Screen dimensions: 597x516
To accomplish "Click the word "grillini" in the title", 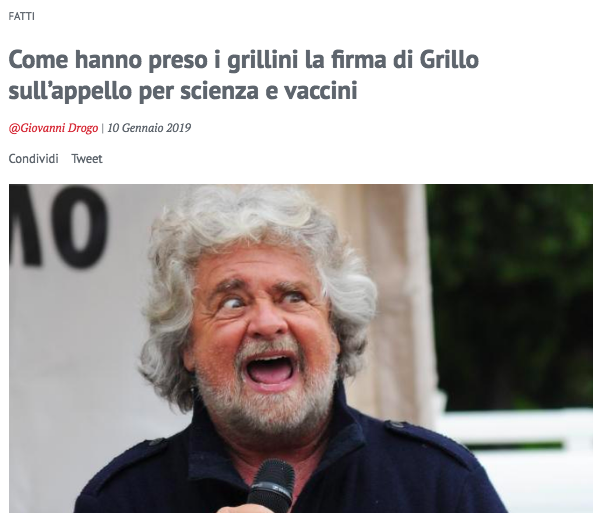I will click(263, 61).
